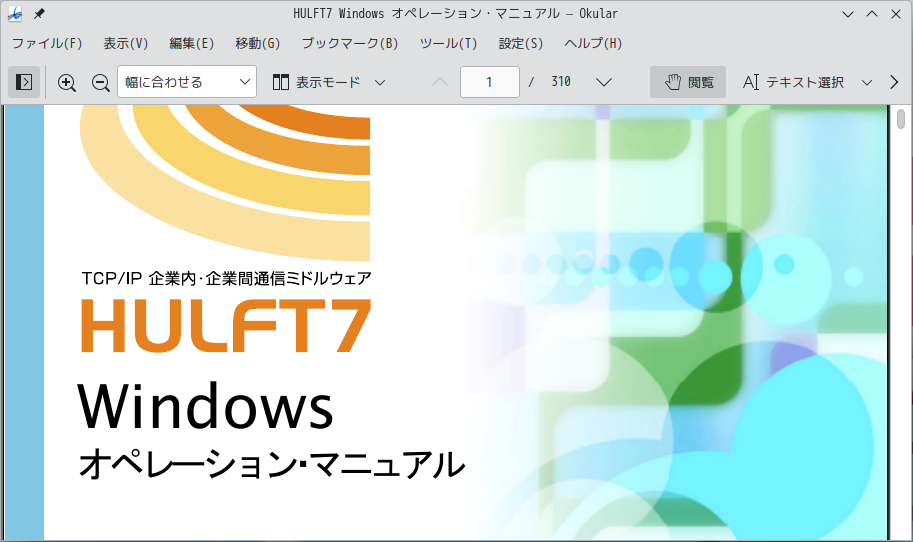Click the Okular app icon in title bar
The image size is (913, 542).
pyautogui.click(x=15, y=14)
